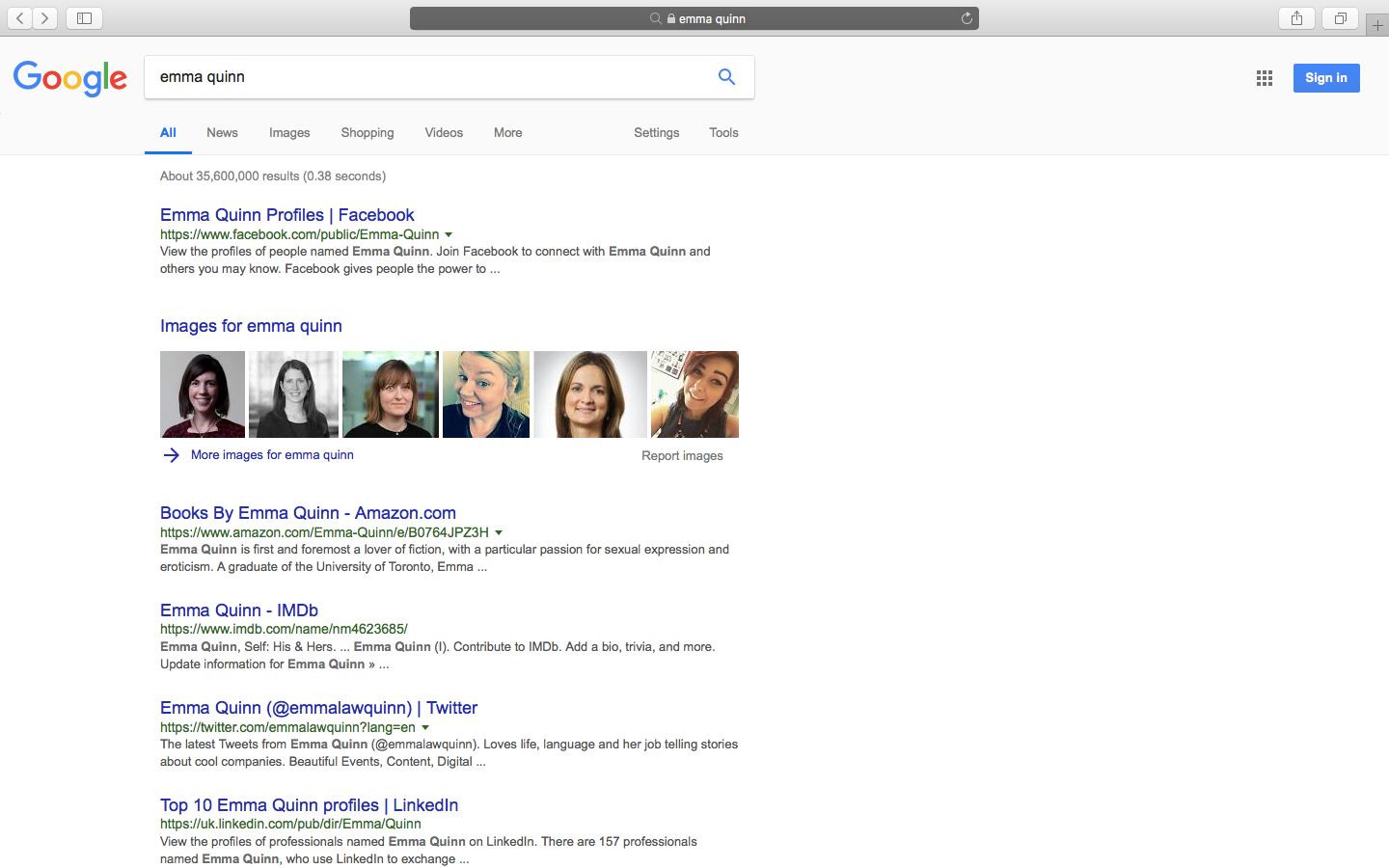Expand the Facebook result URL dropdown arrow

point(449,234)
